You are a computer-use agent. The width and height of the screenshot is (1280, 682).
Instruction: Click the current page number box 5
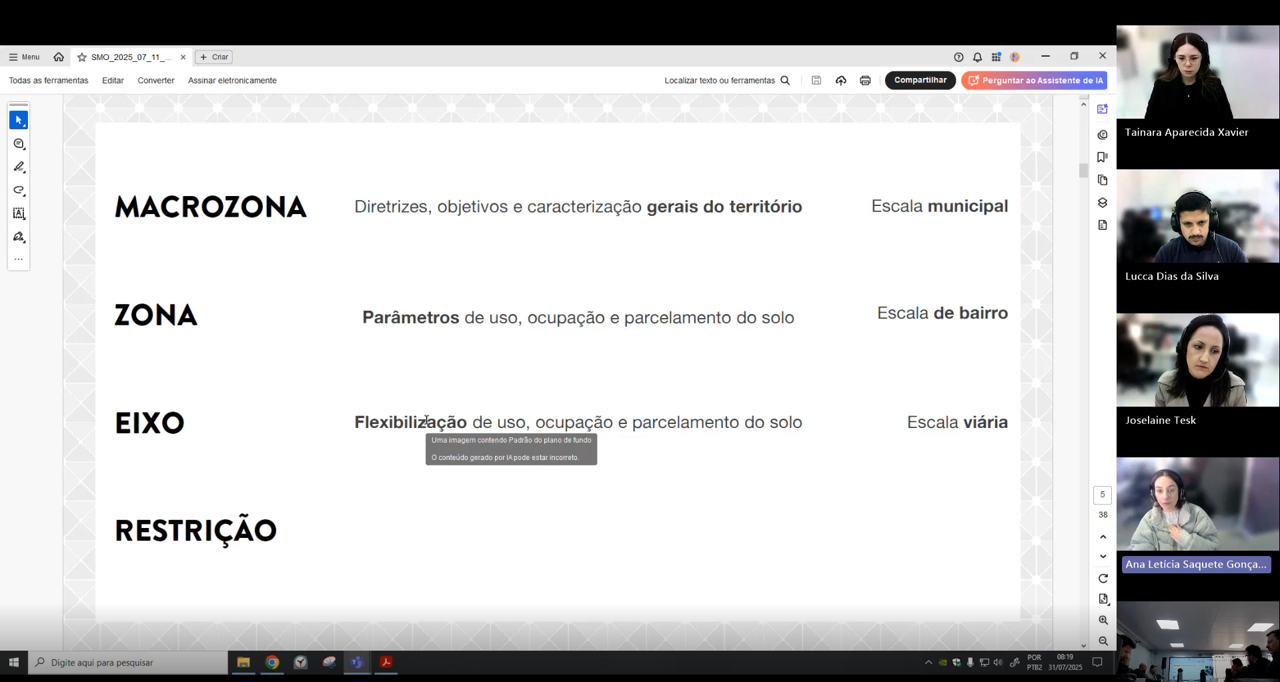point(1102,495)
